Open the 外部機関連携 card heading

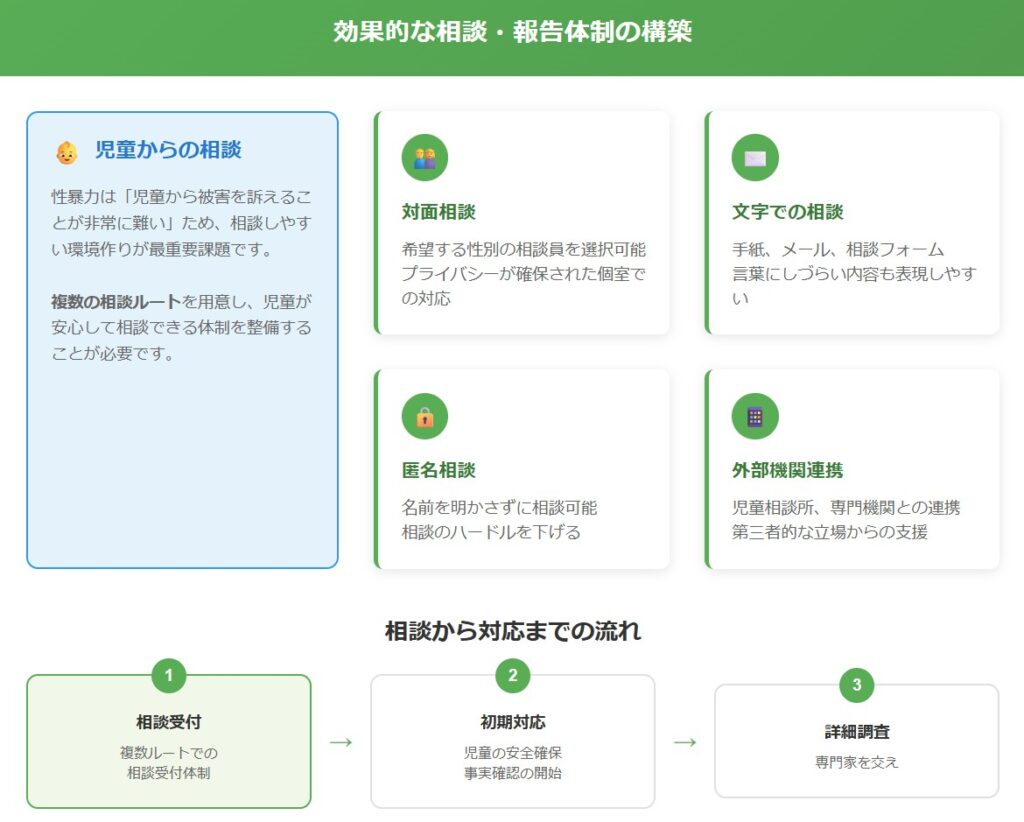[788, 470]
